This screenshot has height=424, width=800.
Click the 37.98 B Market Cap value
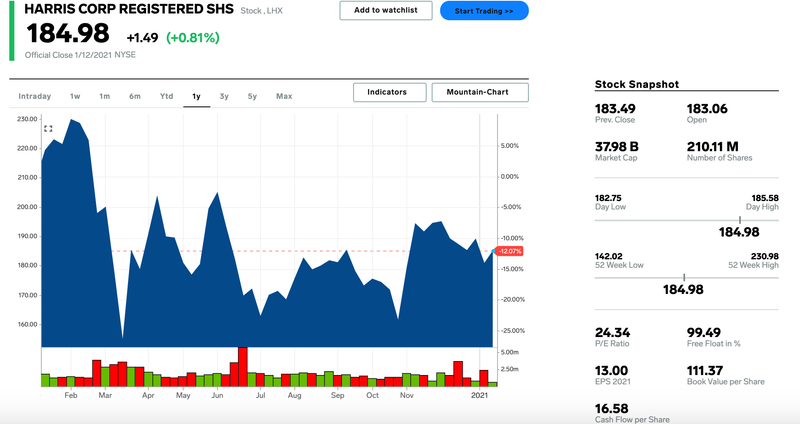click(x=617, y=147)
